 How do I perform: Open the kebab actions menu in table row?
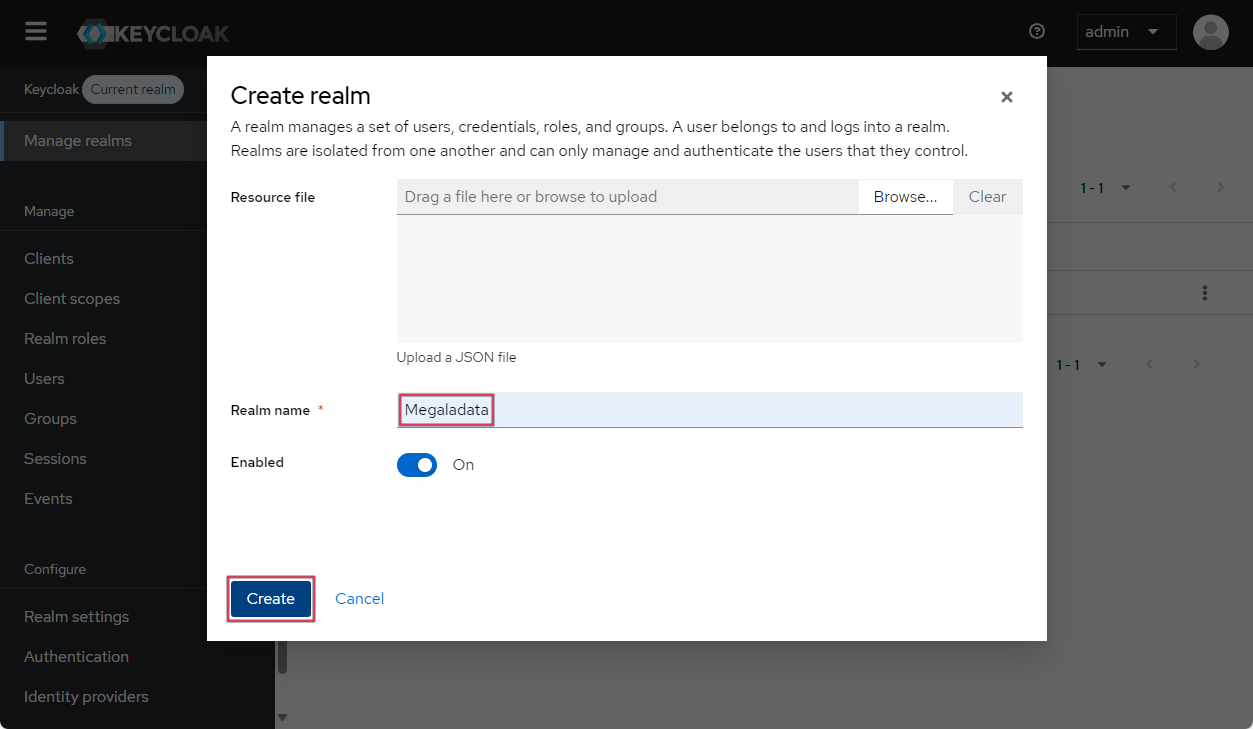[x=1205, y=293]
